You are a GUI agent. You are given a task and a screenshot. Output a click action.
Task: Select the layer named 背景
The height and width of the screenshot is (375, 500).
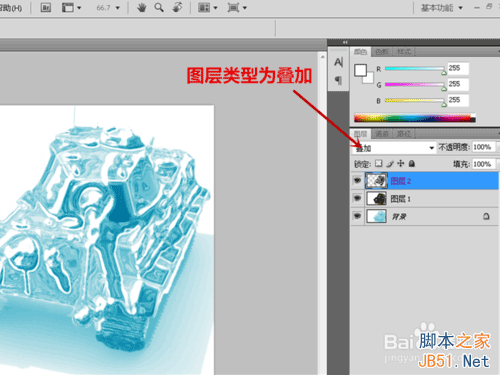pos(425,216)
